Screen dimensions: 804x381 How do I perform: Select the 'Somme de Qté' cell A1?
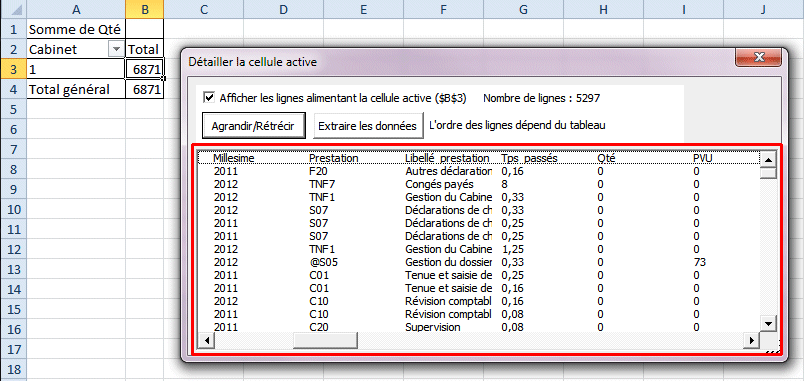pyautogui.click(x=76, y=30)
